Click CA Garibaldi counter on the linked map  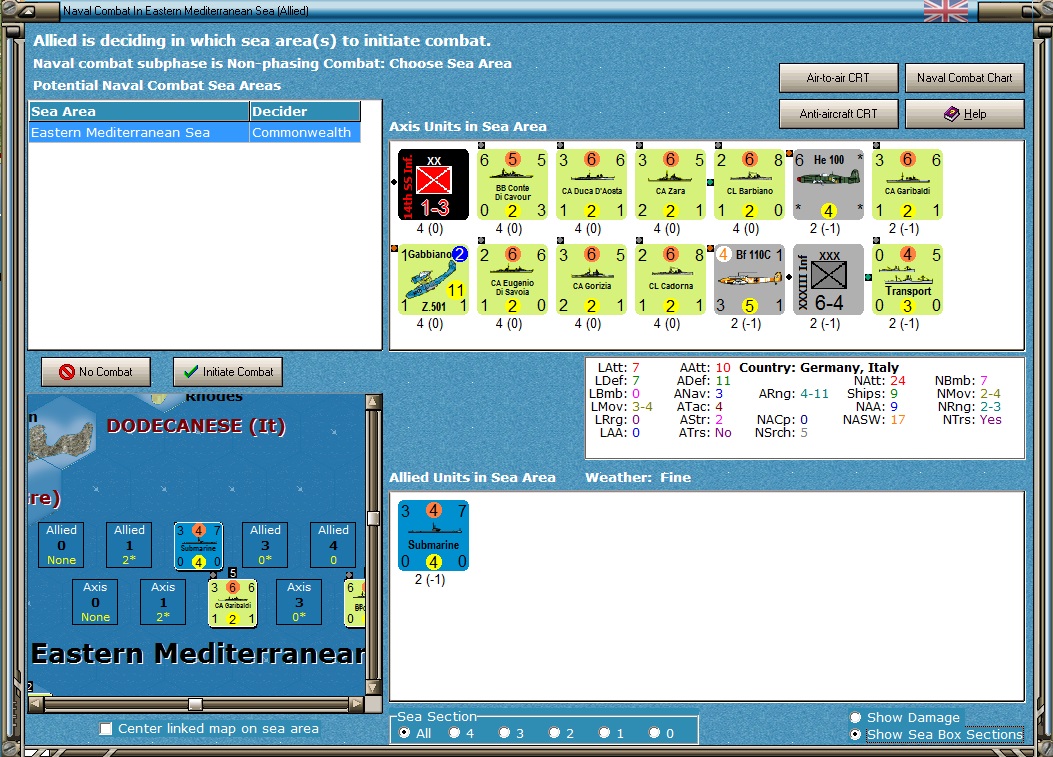point(232,603)
